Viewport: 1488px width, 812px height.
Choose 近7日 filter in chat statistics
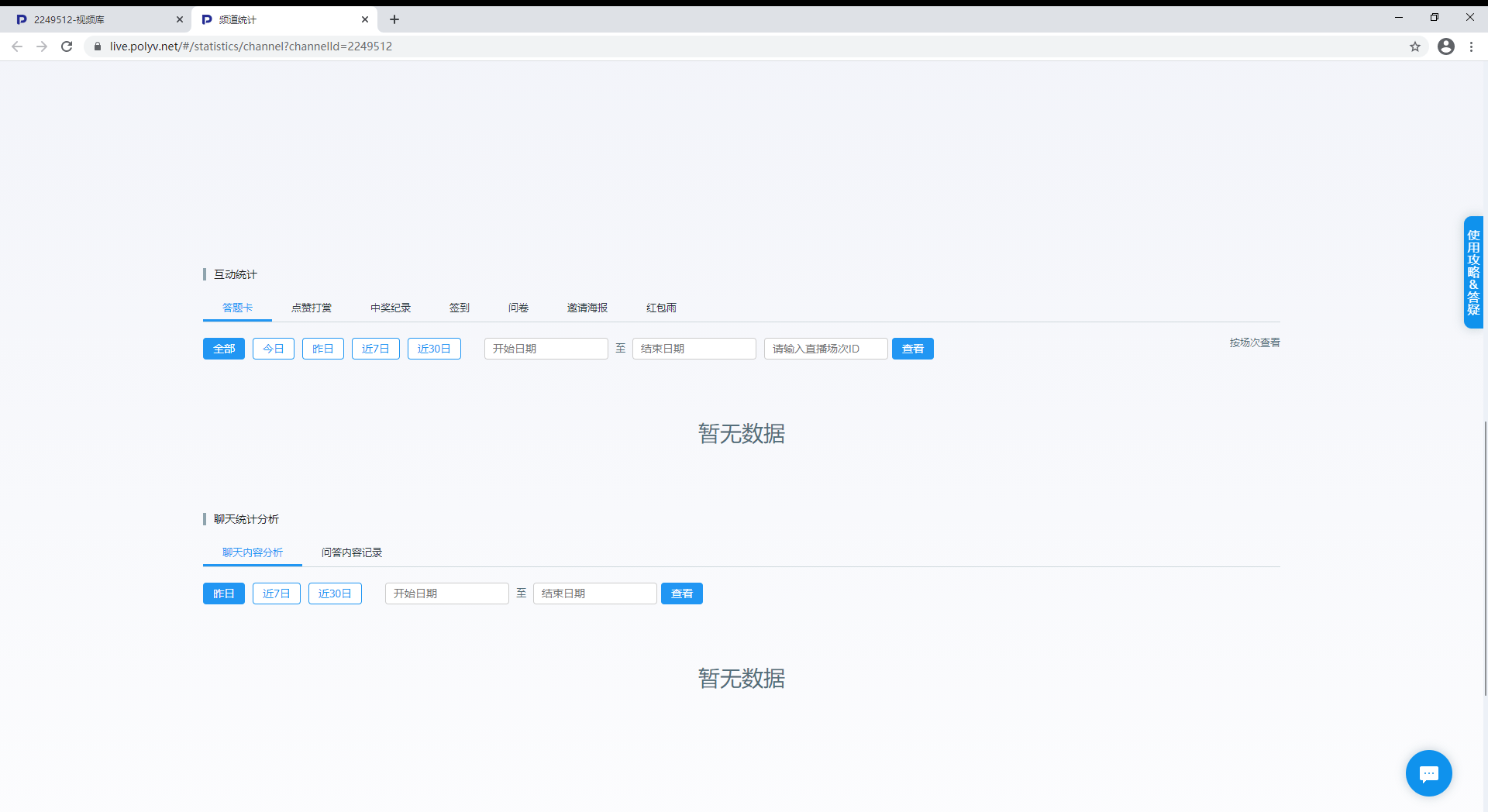pyautogui.click(x=276, y=594)
